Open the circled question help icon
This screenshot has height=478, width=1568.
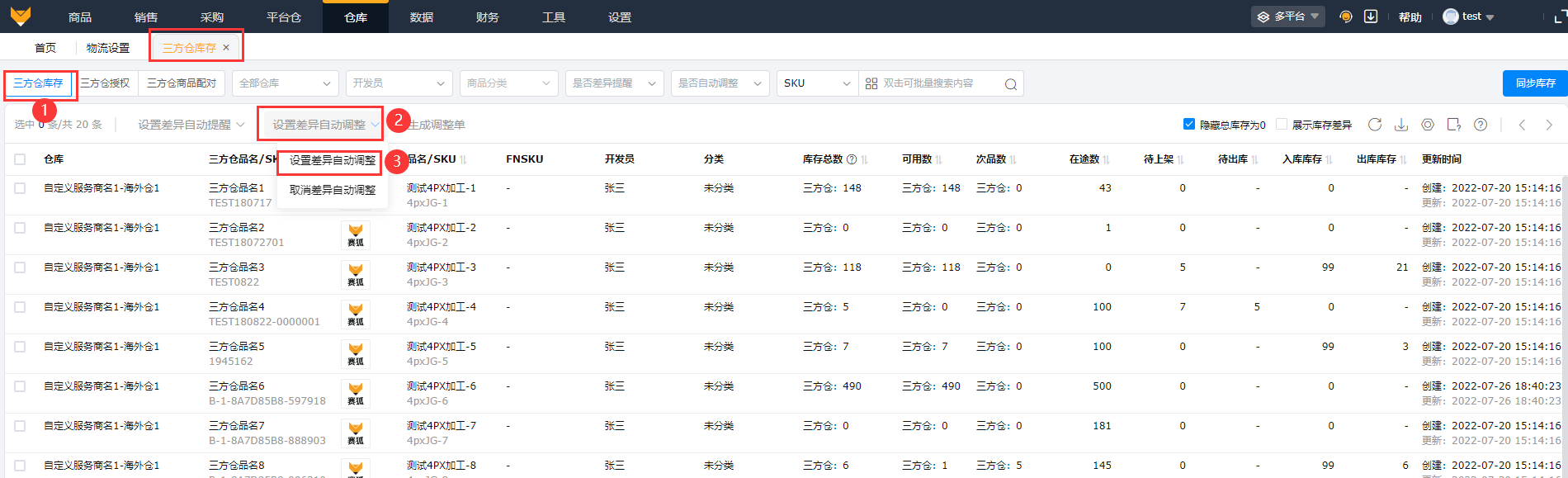pos(1481,125)
